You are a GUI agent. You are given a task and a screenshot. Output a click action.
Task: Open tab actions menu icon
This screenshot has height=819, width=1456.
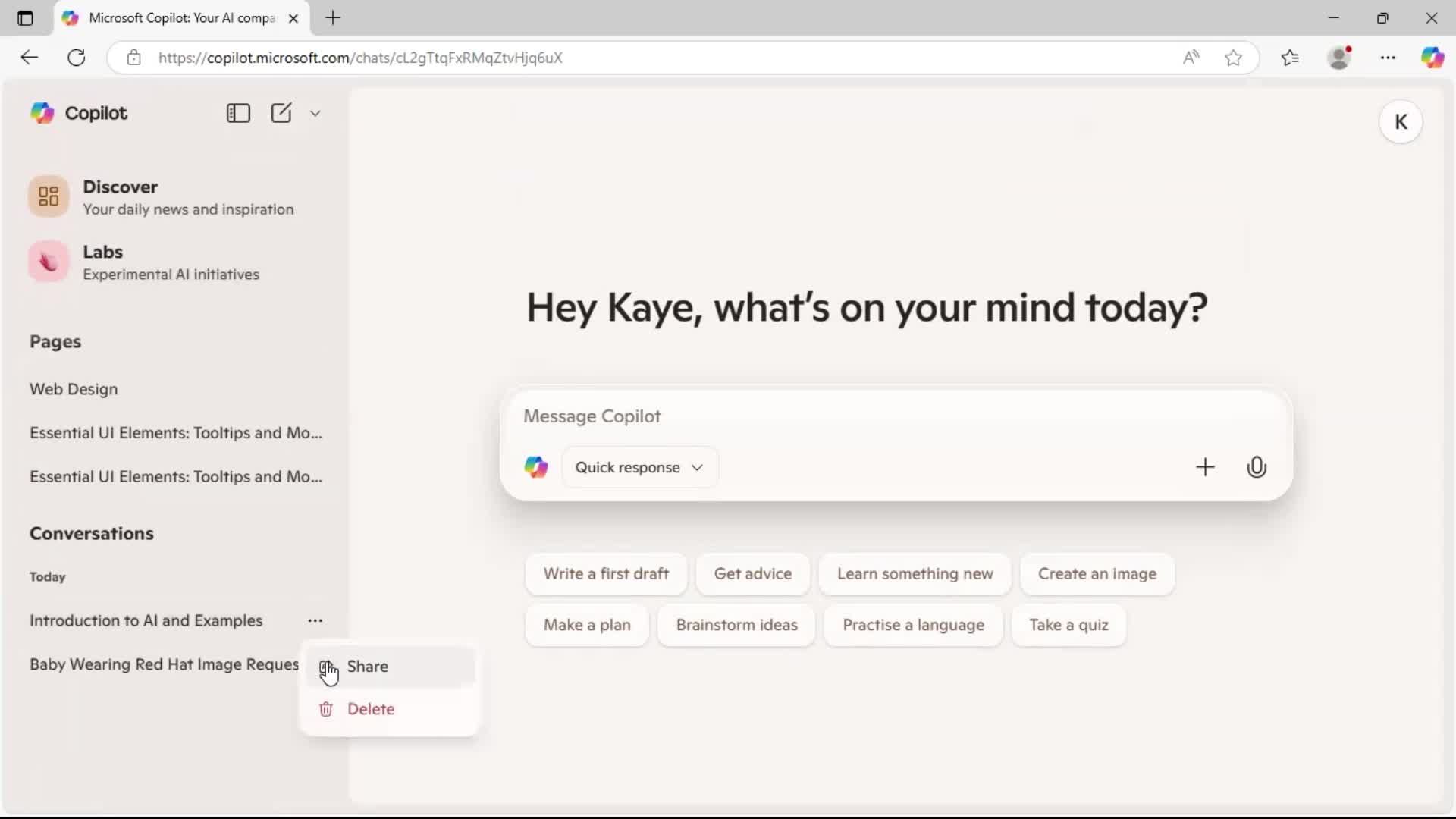point(25,18)
